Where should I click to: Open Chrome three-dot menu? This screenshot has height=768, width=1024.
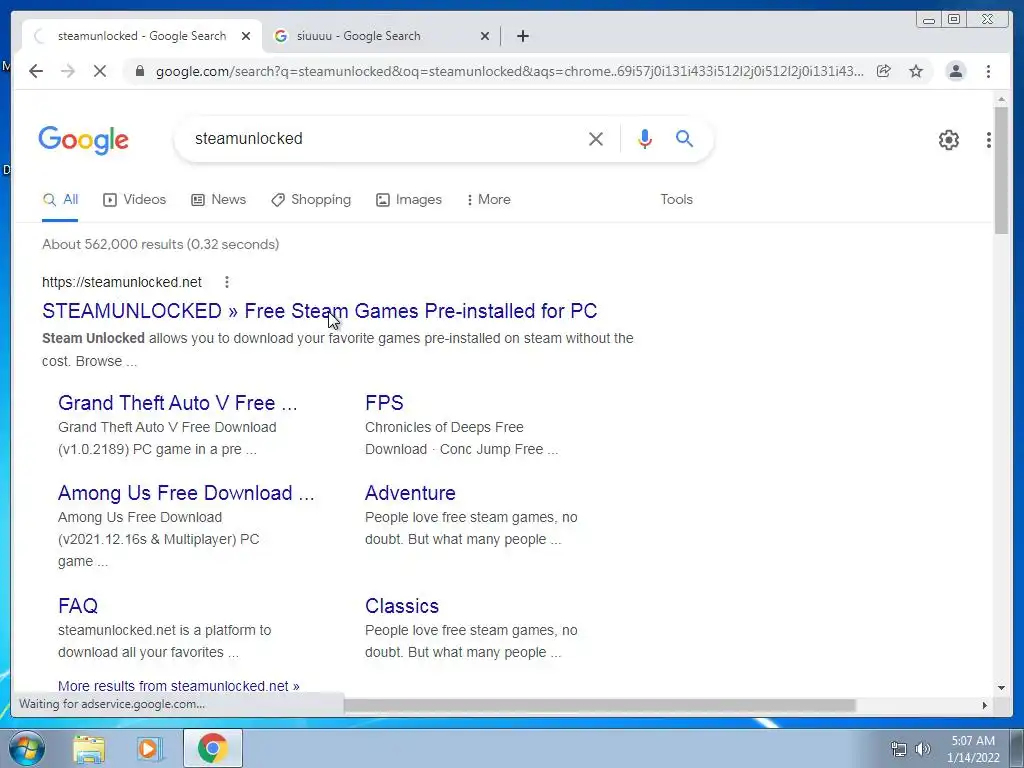(988, 71)
